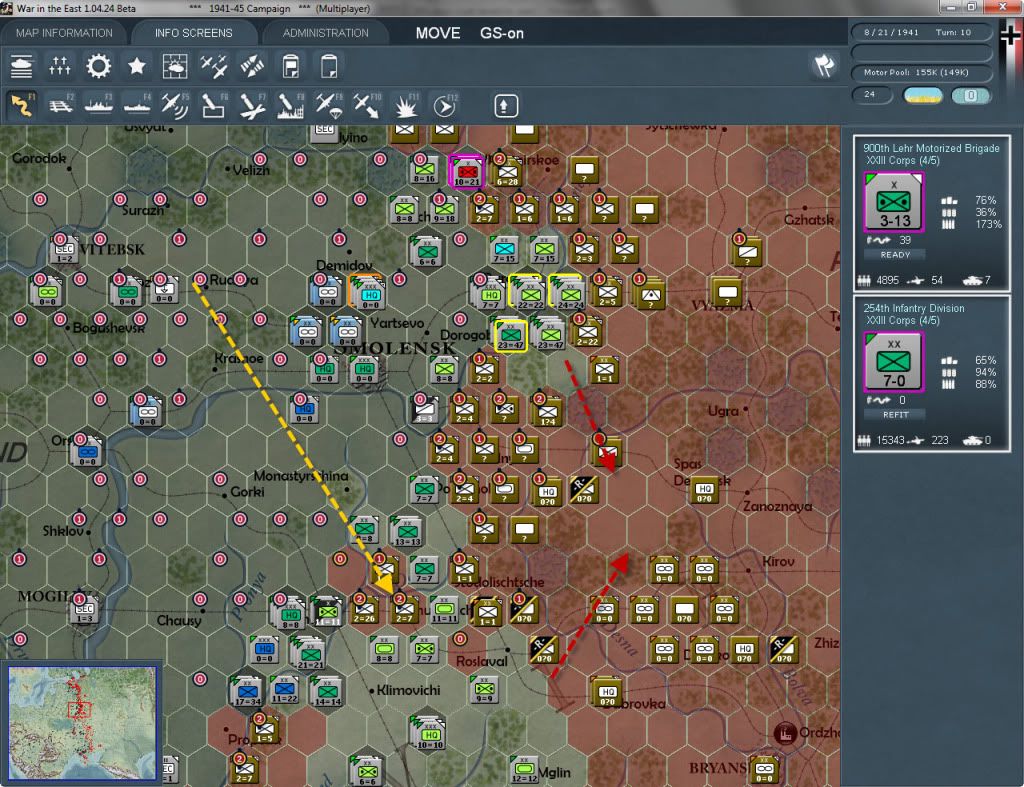Open the 254th Infantry Division name link
The image size is (1024, 787).
click(914, 308)
